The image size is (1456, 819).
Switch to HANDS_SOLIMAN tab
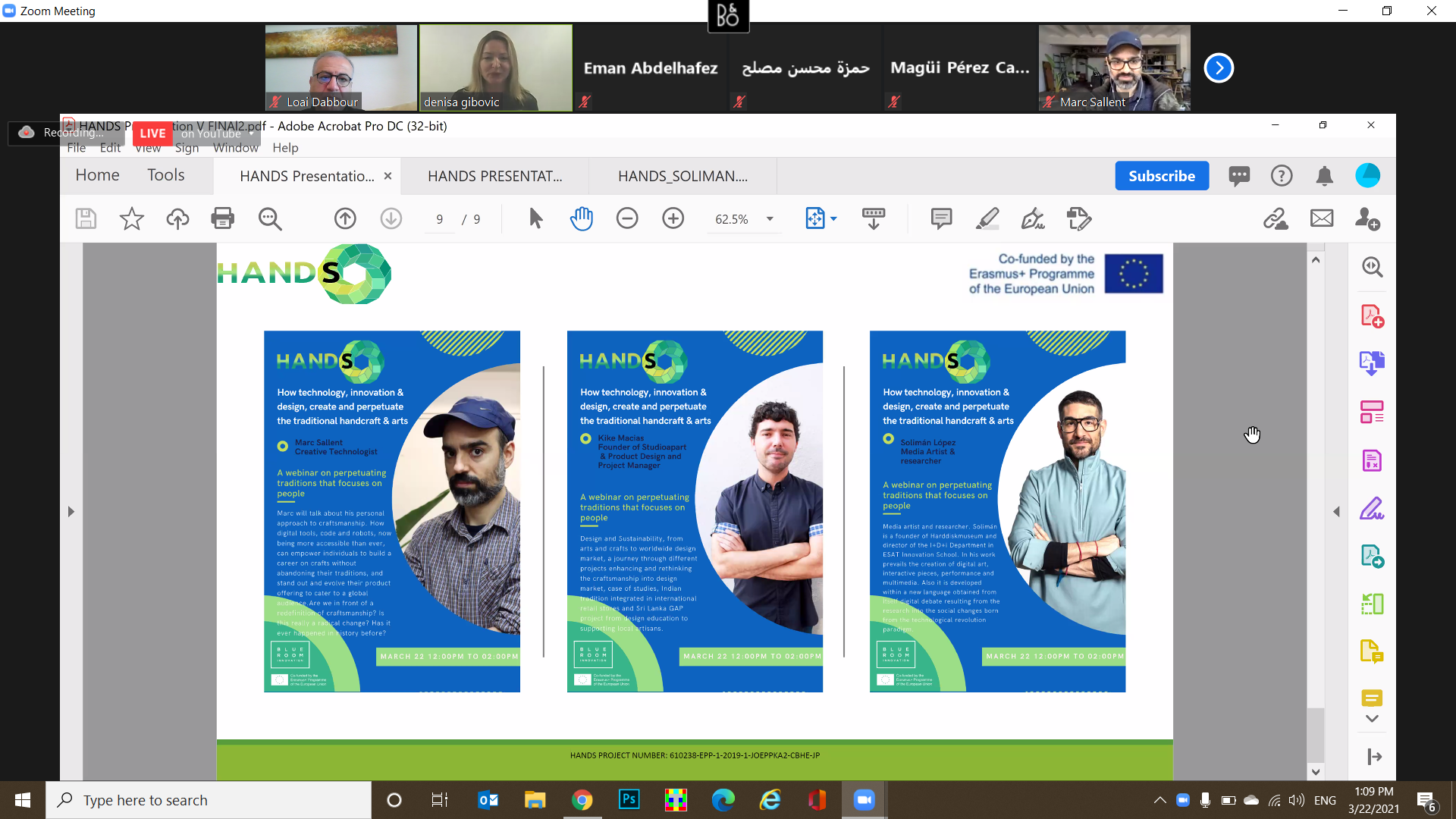pyautogui.click(x=682, y=176)
